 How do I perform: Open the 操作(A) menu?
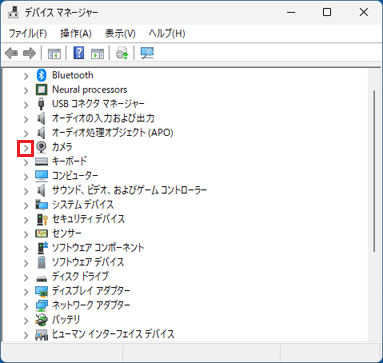[x=76, y=33]
